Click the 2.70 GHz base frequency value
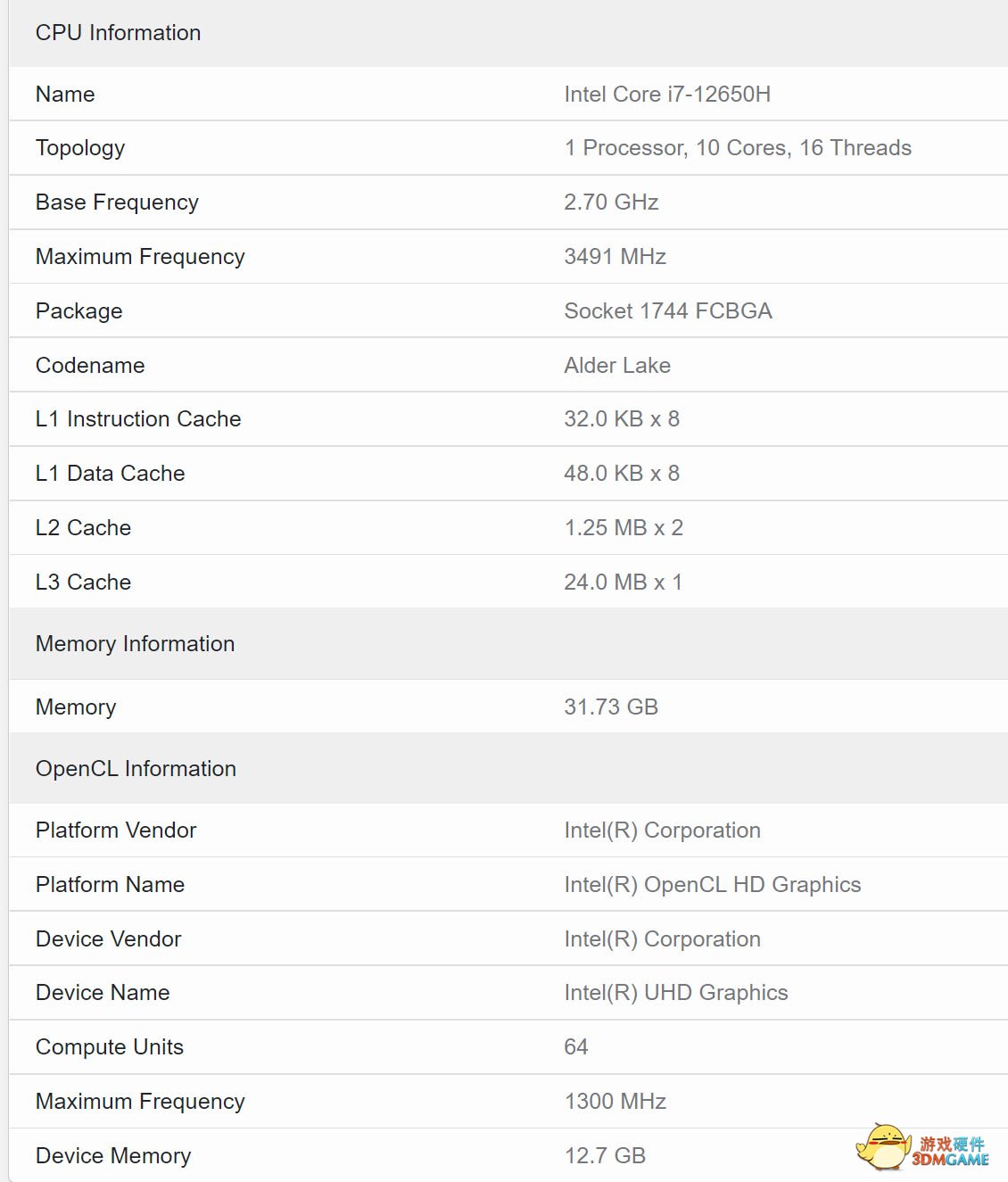The height and width of the screenshot is (1182, 1008). (611, 203)
